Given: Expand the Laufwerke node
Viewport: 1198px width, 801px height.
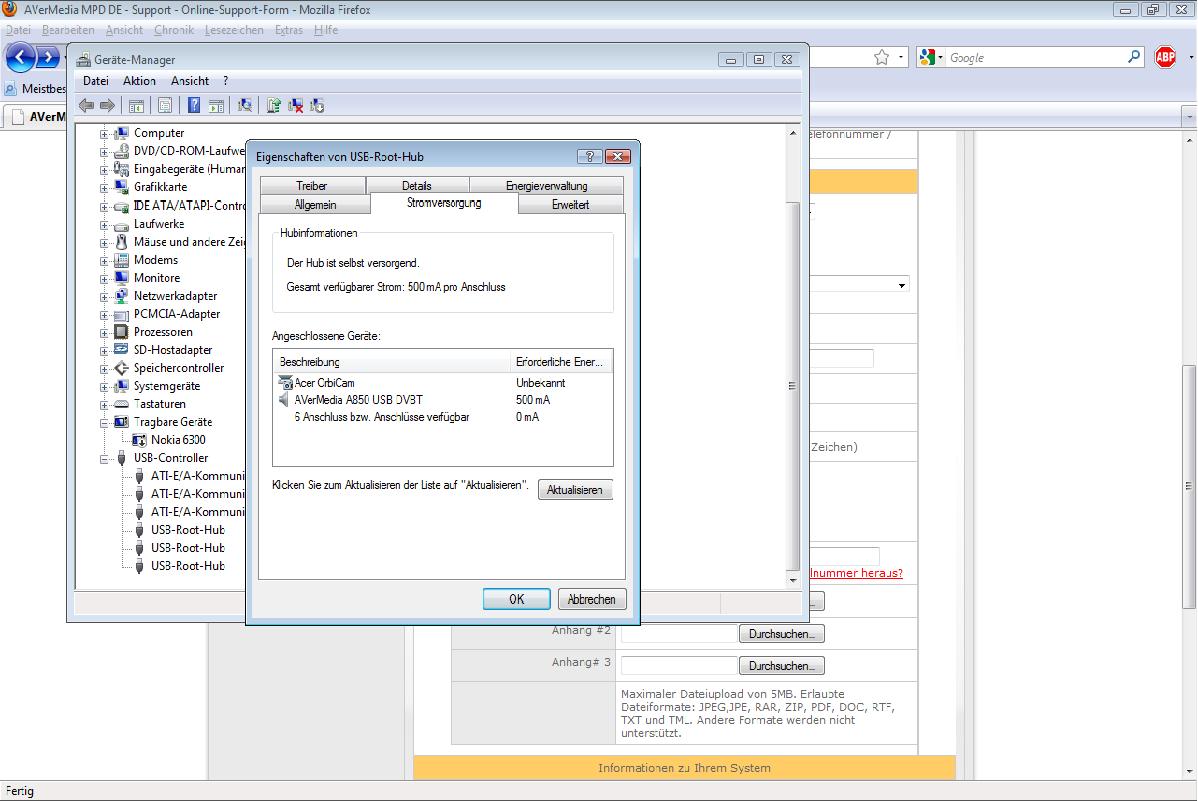Looking at the screenshot, I should [x=104, y=225].
